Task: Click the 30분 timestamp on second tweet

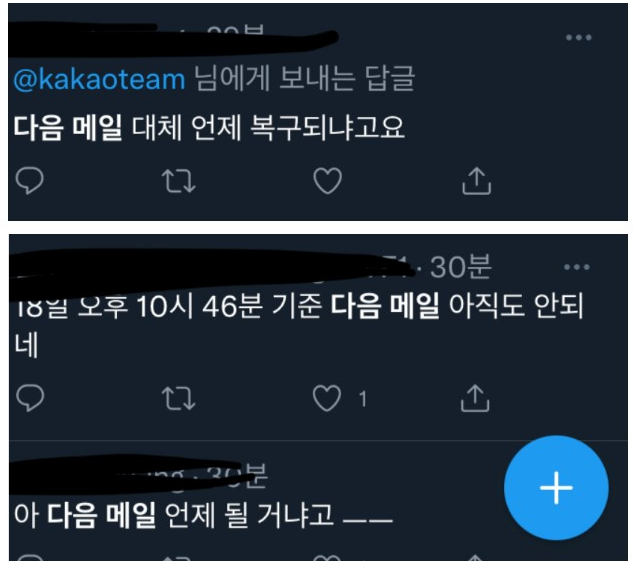Action: point(461,267)
